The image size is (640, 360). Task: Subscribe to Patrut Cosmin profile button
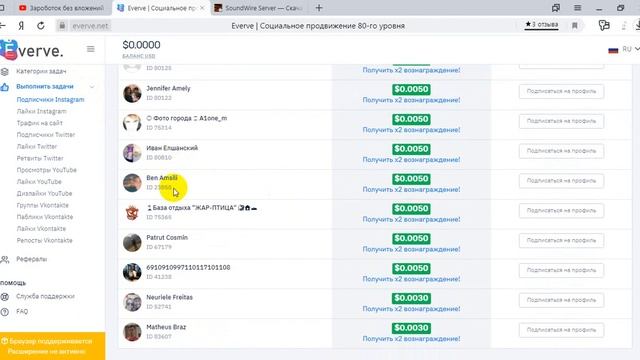[x=561, y=240]
